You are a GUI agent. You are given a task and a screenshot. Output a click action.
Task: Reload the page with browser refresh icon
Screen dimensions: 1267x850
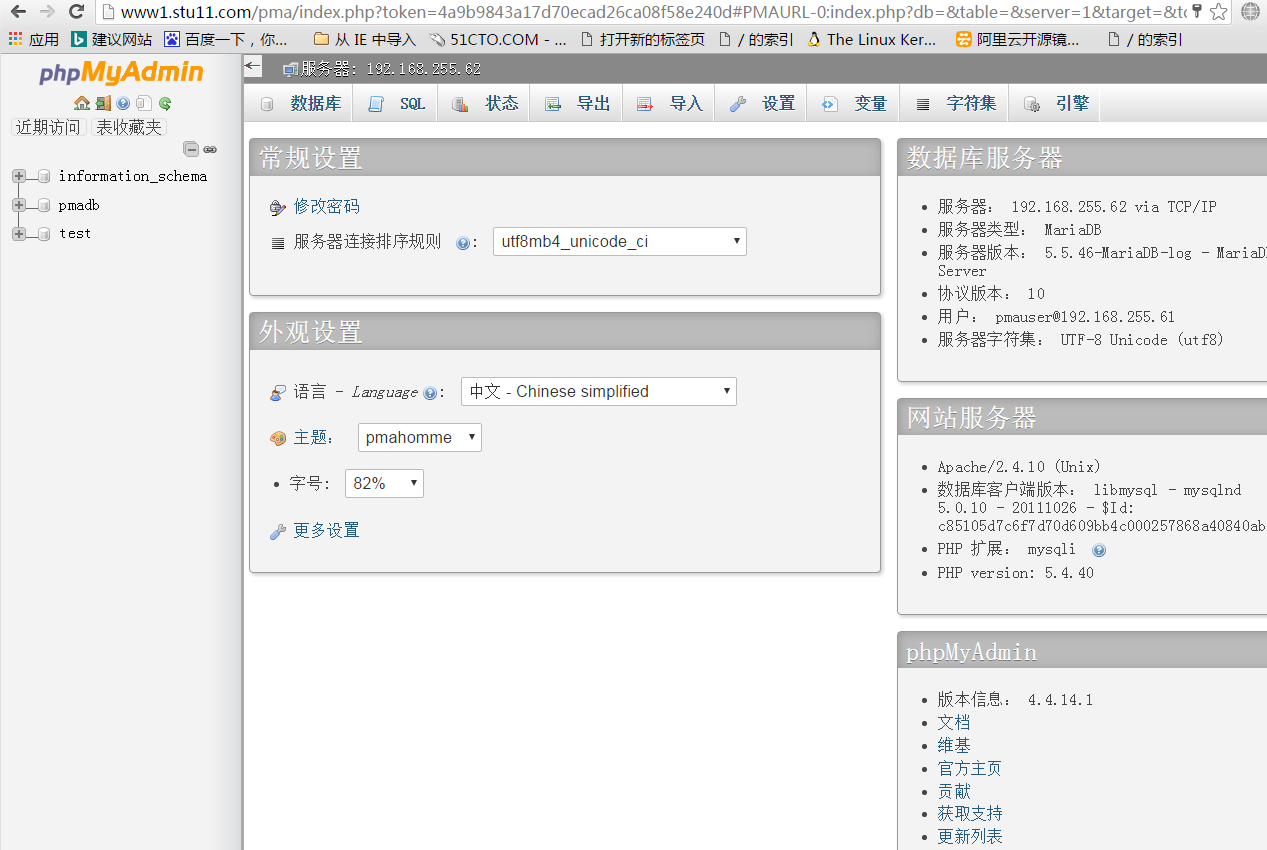(76, 12)
